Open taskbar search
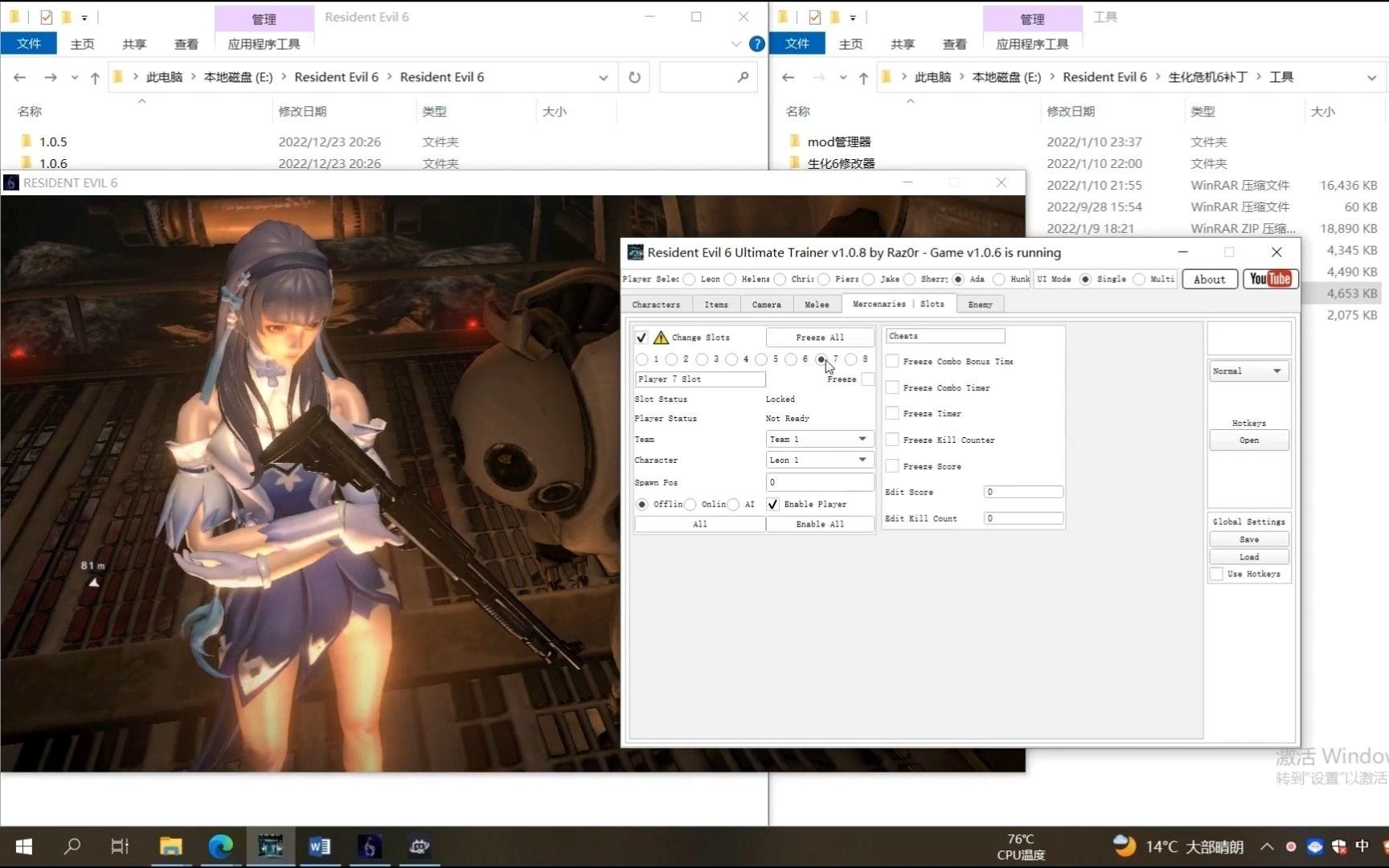 pos(72,846)
